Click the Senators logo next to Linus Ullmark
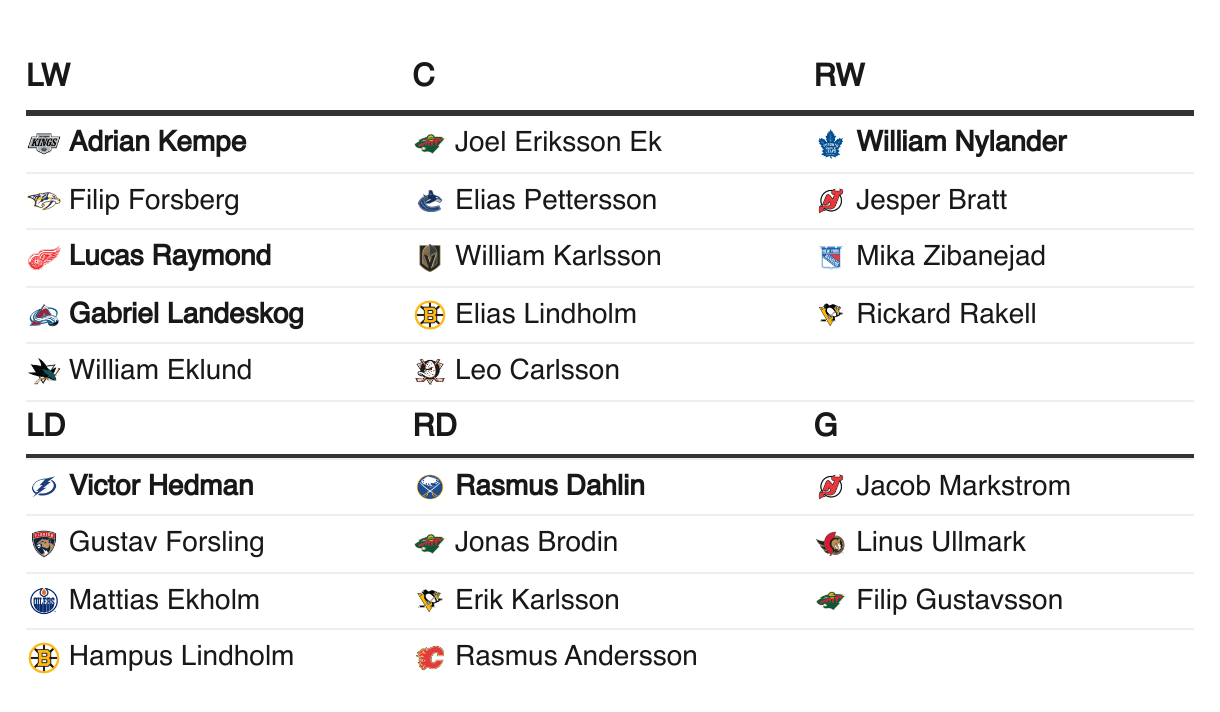This screenshot has width=1220, height=712. tap(831, 543)
